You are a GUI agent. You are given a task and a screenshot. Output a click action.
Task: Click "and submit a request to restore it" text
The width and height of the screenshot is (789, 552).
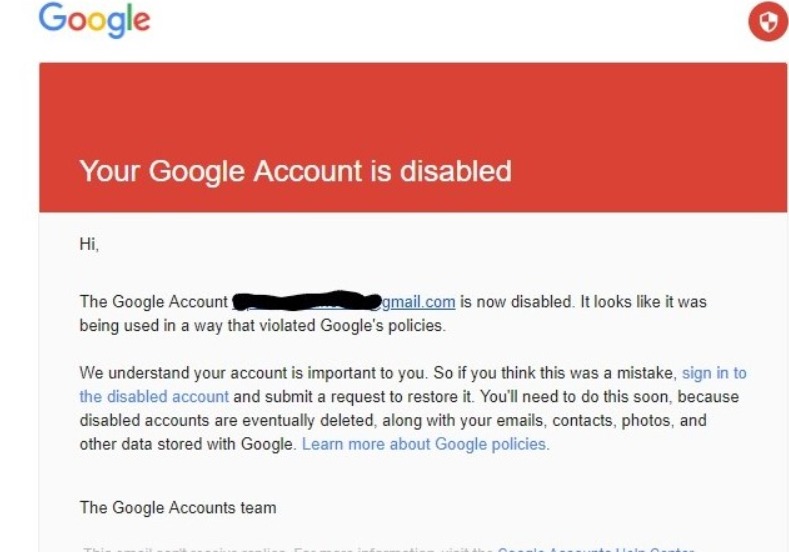pos(354,397)
